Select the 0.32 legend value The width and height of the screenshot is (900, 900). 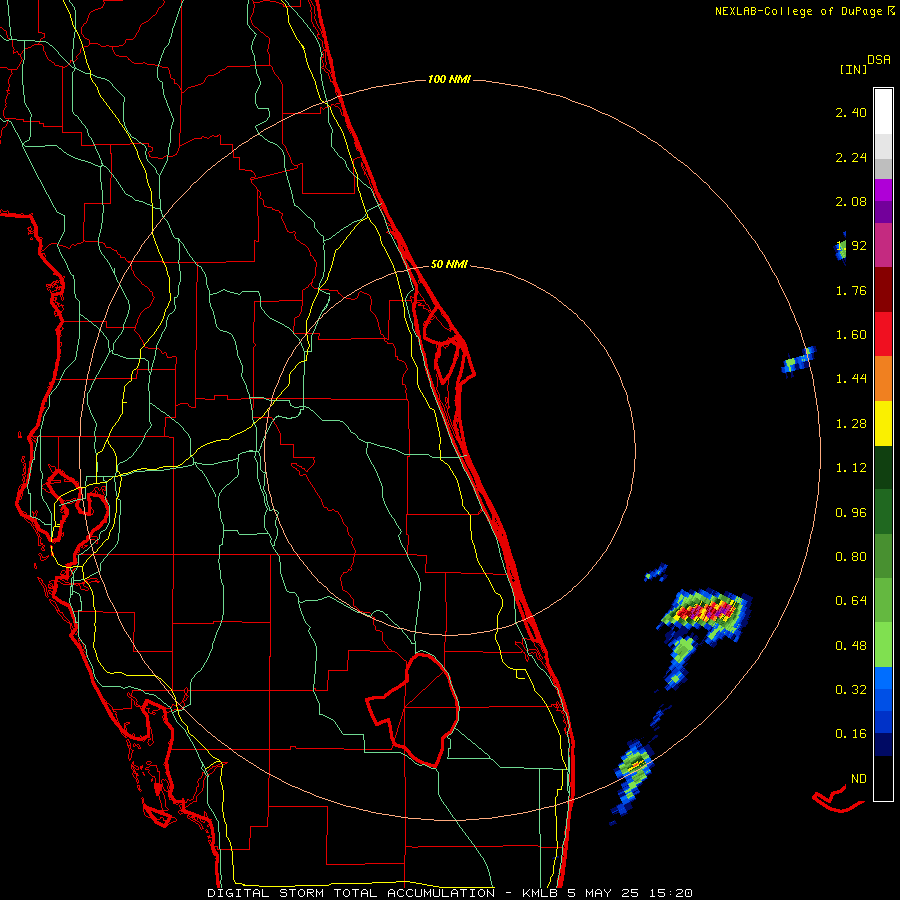[x=851, y=690]
